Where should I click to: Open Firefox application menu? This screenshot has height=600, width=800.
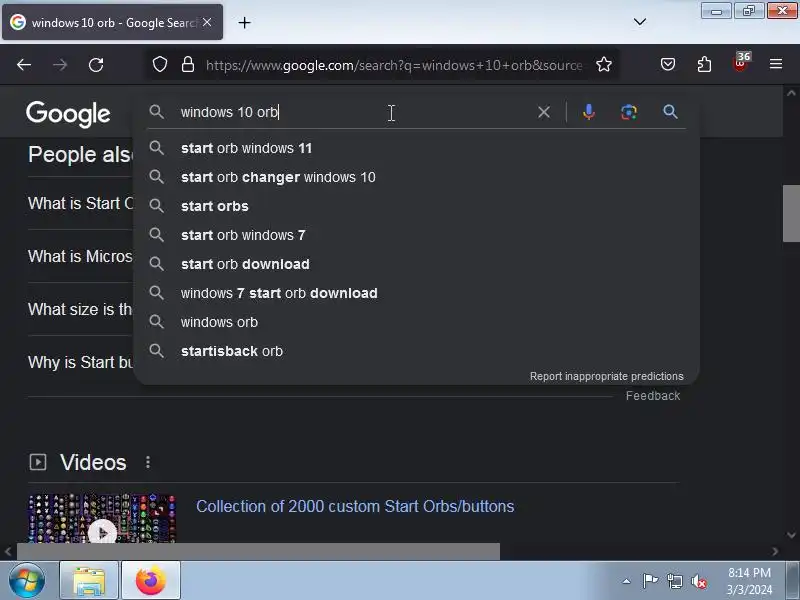pos(776,64)
